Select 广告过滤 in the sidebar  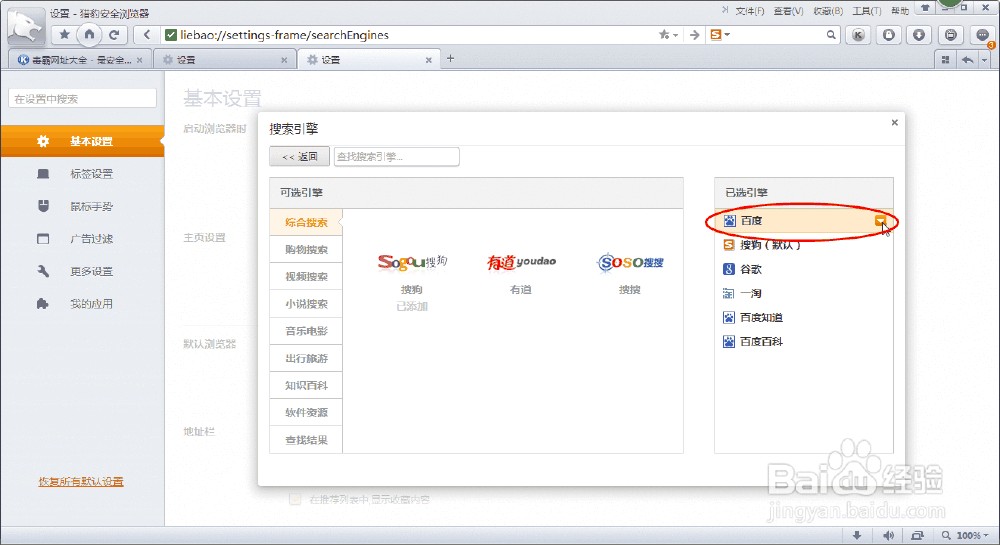click(x=82, y=238)
